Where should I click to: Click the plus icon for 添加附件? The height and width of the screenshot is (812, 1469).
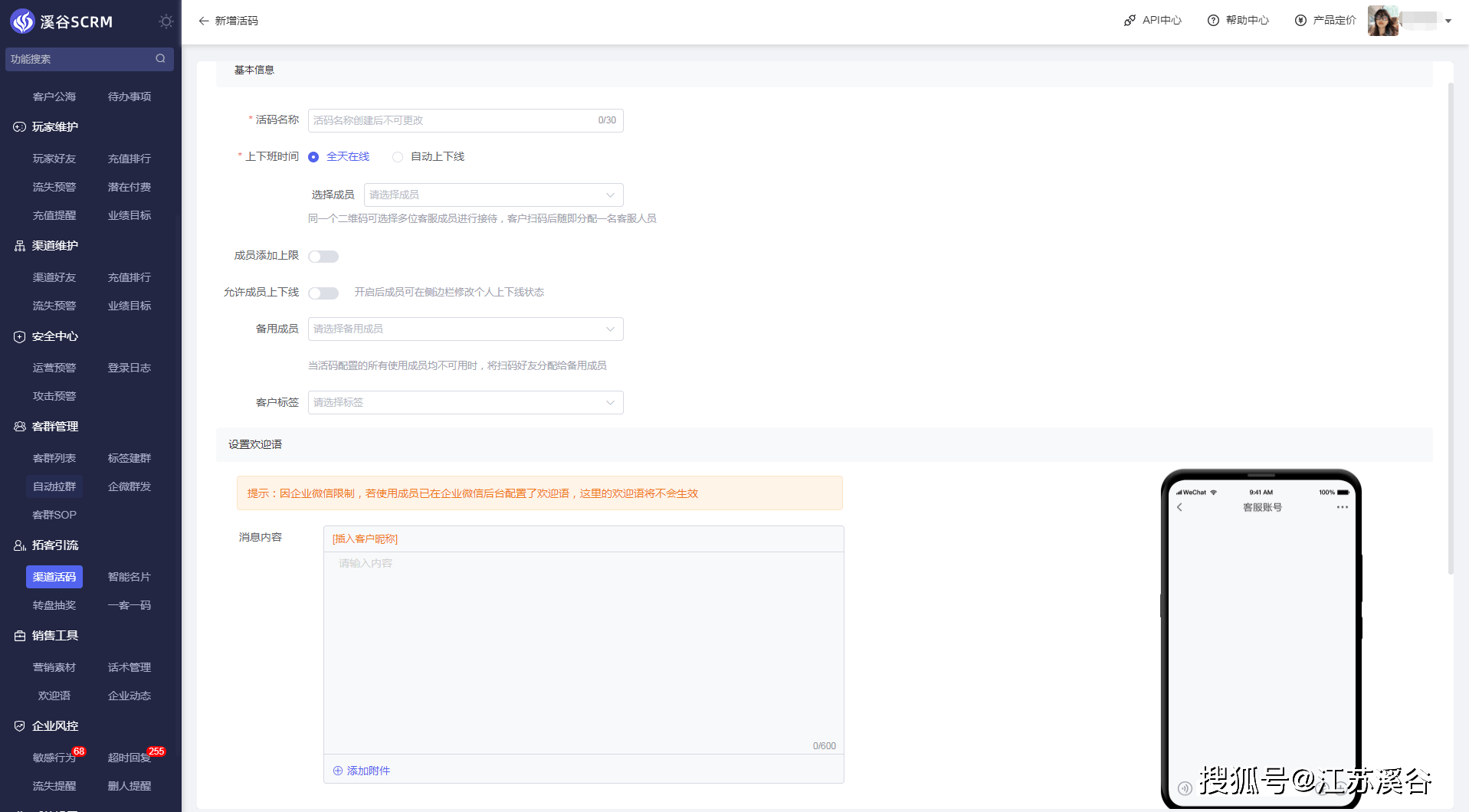pos(338,771)
